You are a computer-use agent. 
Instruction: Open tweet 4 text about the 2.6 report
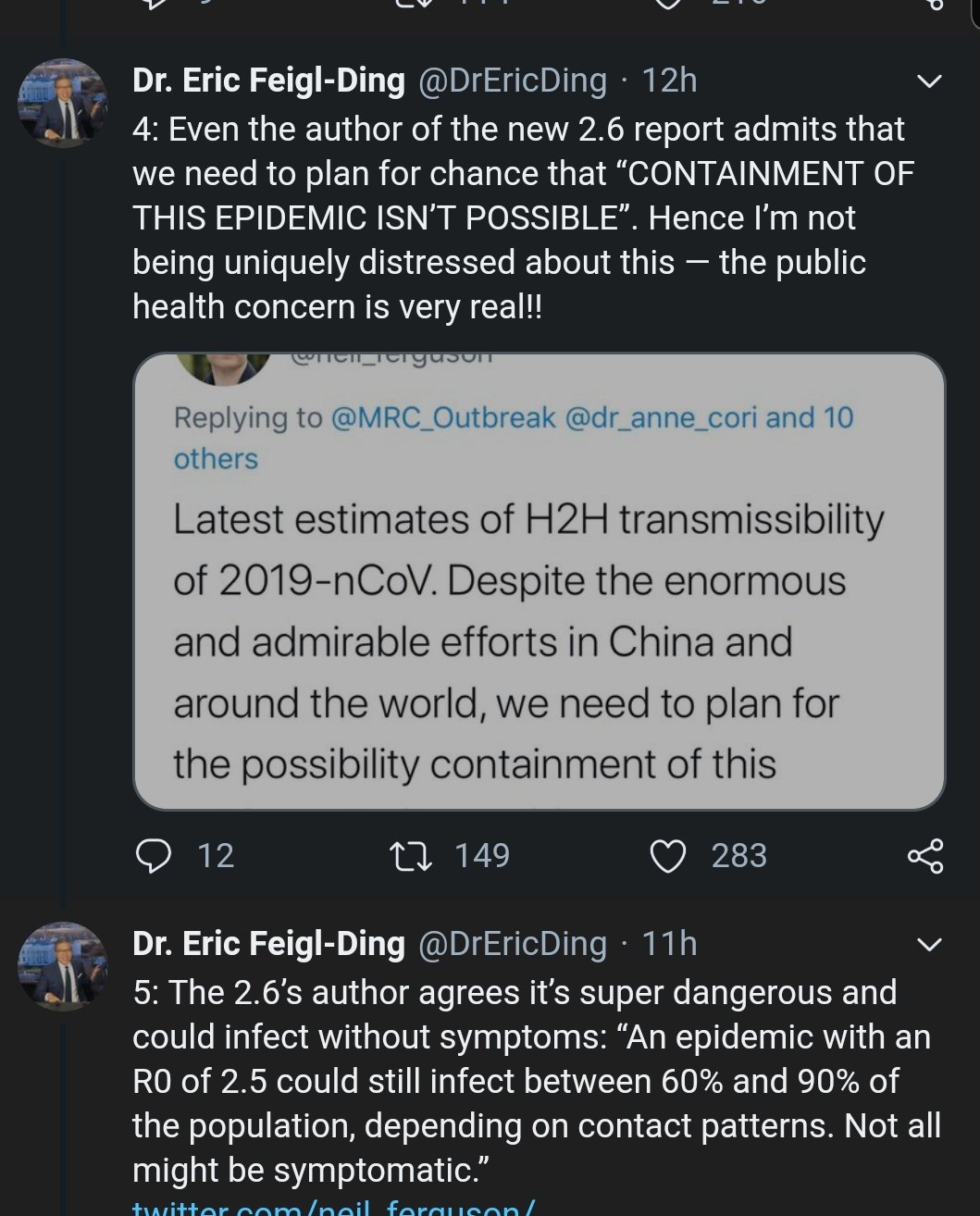pos(518,217)
